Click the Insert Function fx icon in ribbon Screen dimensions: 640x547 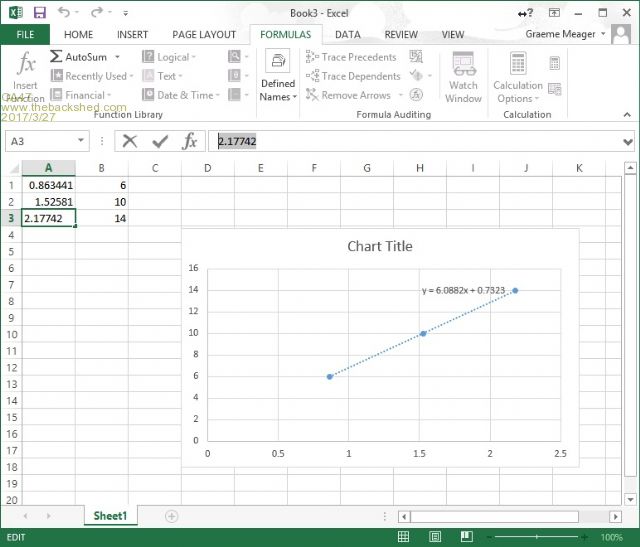[x=27, y=66]
